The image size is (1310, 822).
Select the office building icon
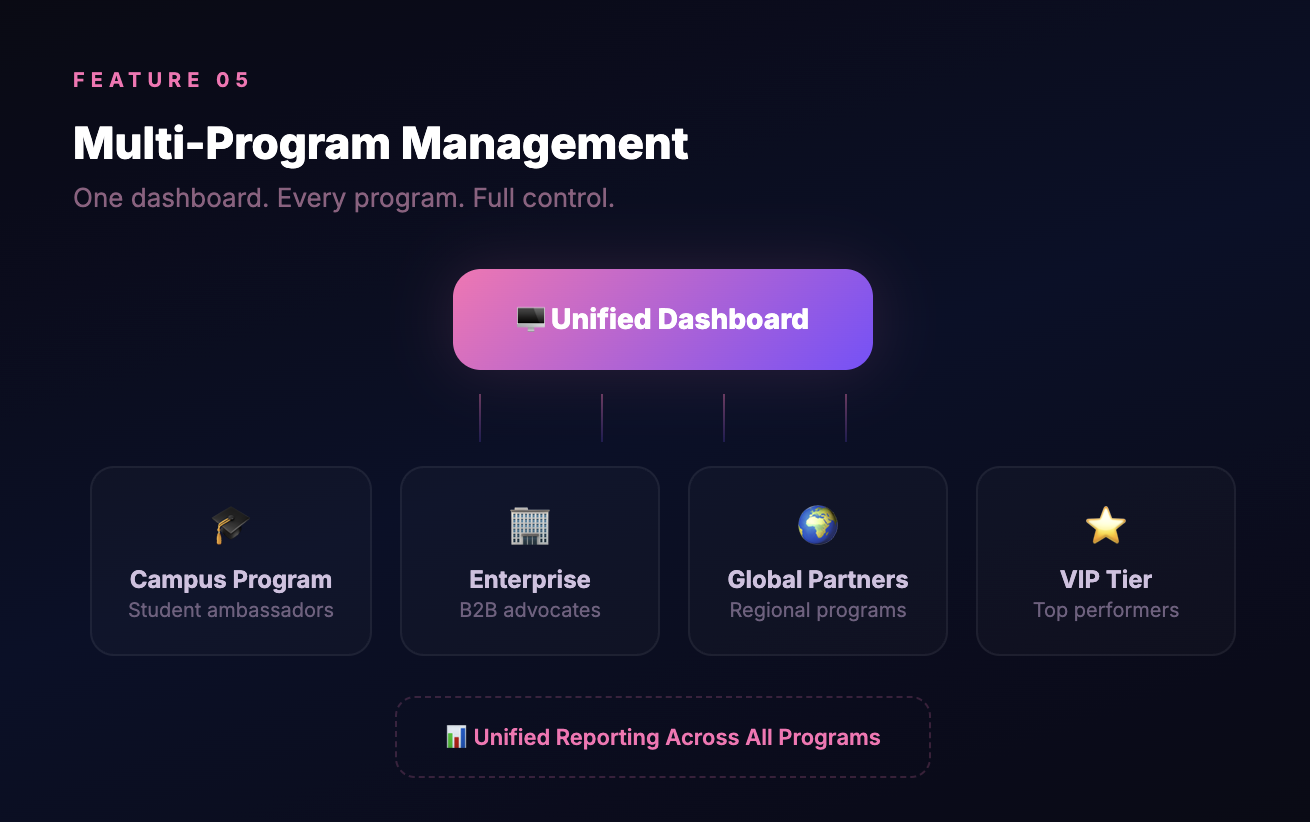coord(530,525)
